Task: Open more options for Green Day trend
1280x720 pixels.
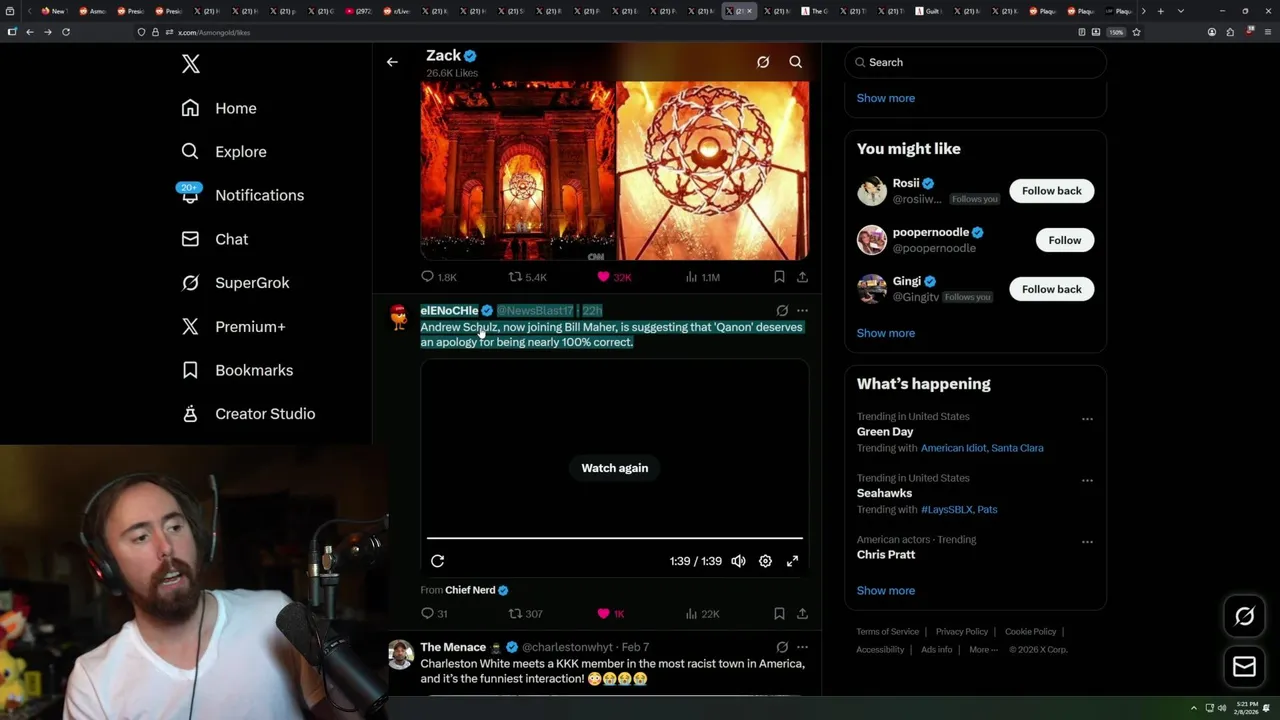Action: click(x=1087, y=418)
